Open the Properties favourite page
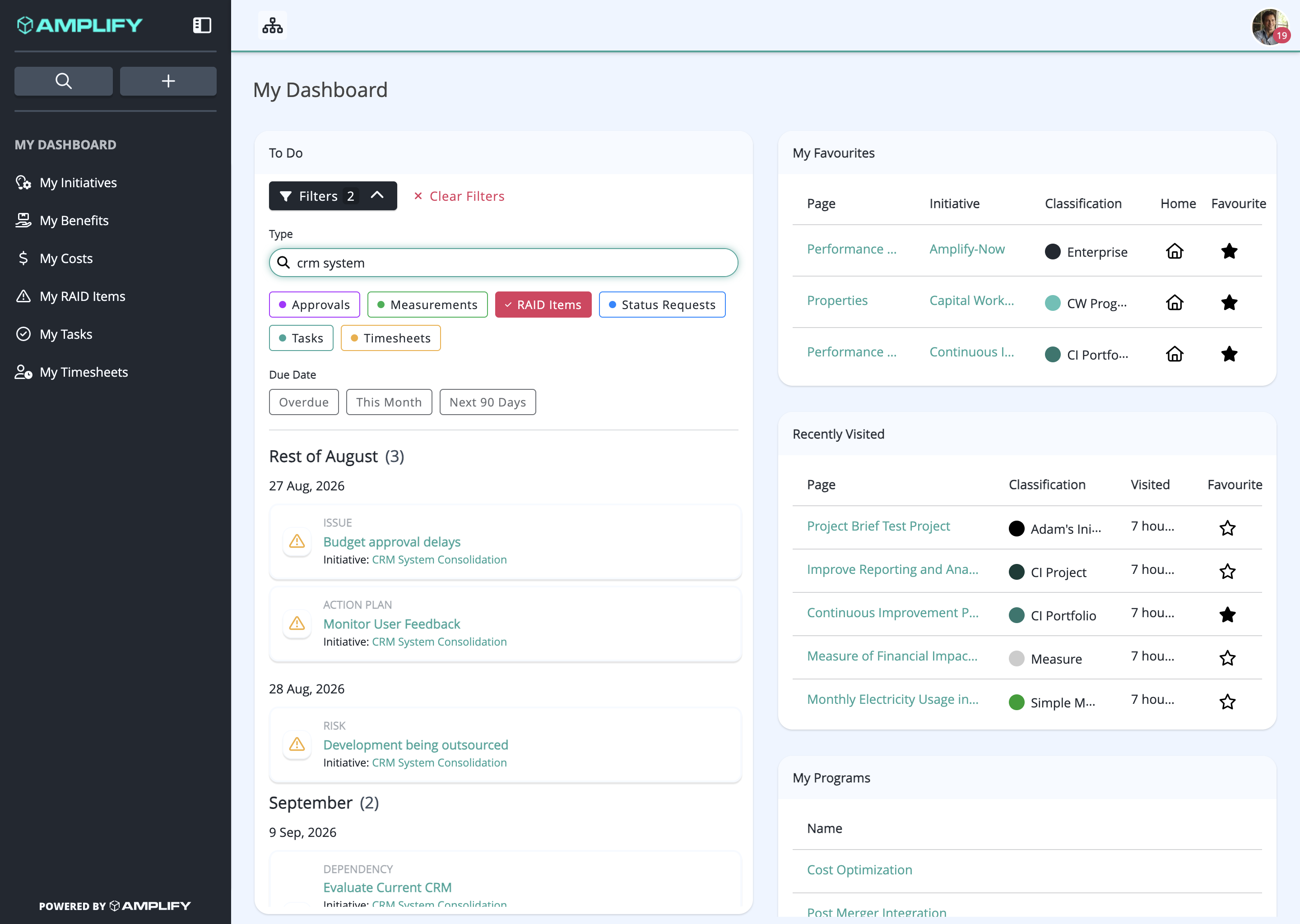1300x924 pixels. point(837,300)
